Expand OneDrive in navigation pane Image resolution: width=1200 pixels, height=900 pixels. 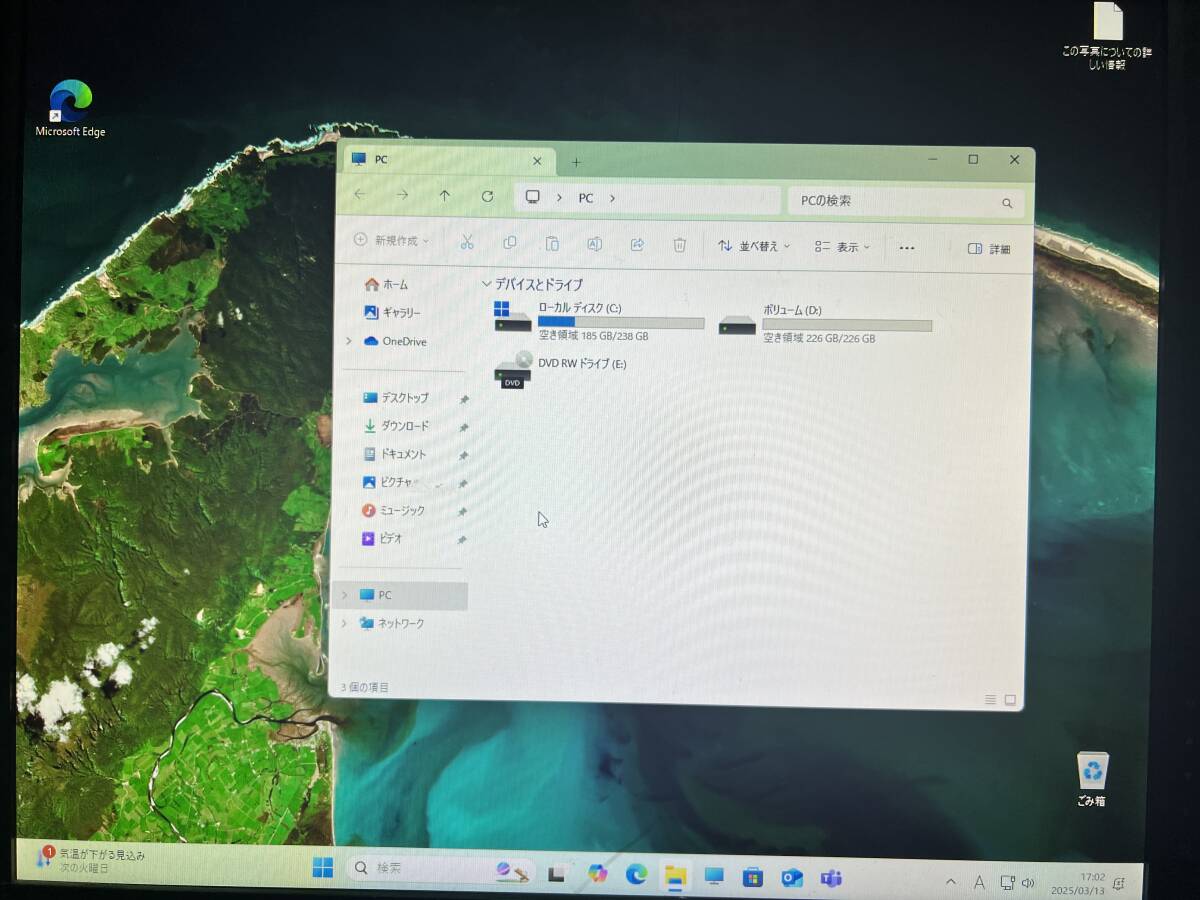click(x=348, y=341)
